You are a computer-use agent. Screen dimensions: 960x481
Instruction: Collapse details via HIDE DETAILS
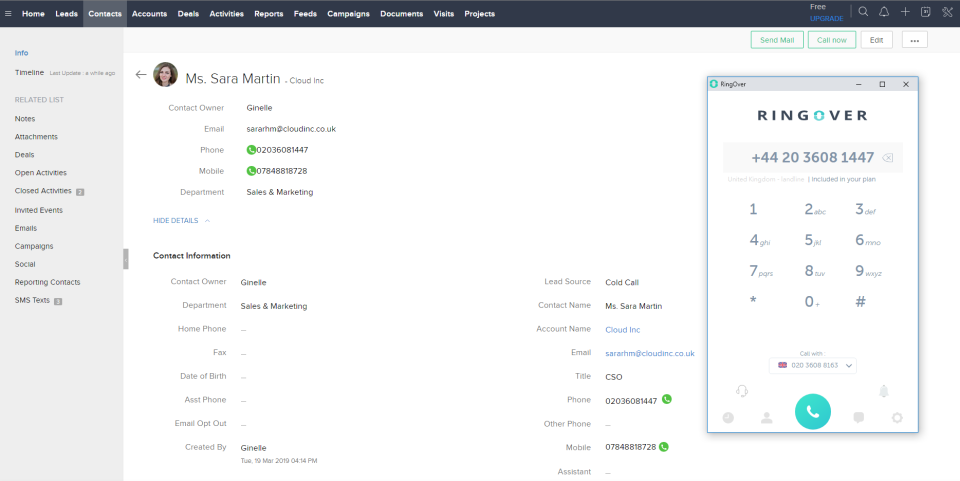click(x=181, y=220)
